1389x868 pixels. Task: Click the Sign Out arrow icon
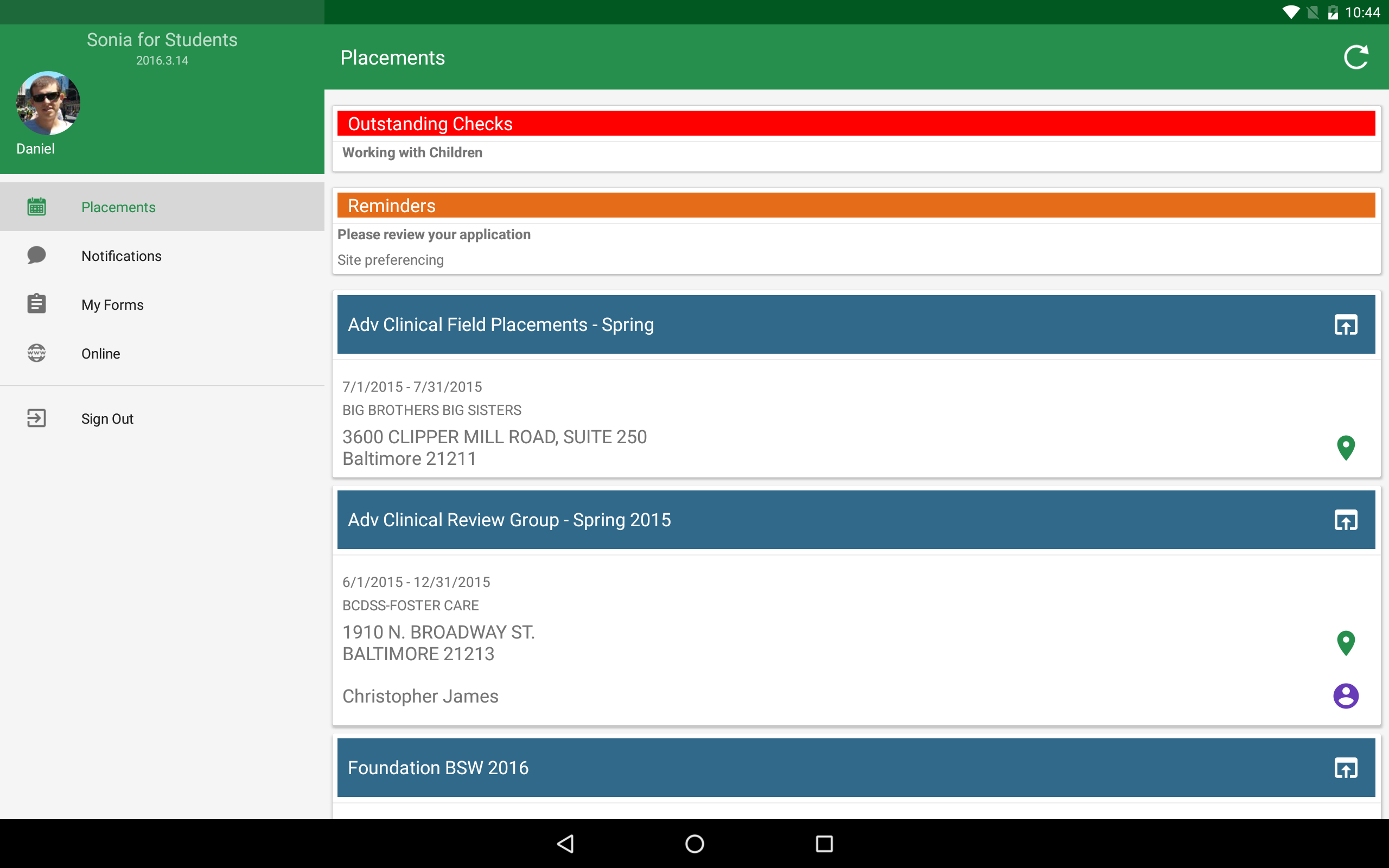pyautogui.click(x=37, y=418)
